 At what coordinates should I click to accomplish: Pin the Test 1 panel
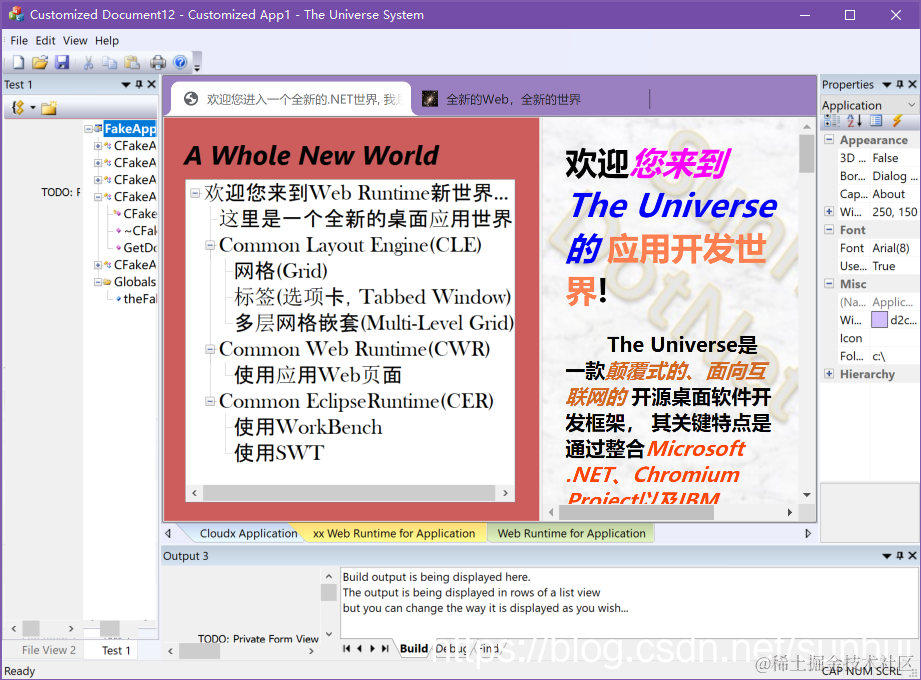click(x=139, y=85)
